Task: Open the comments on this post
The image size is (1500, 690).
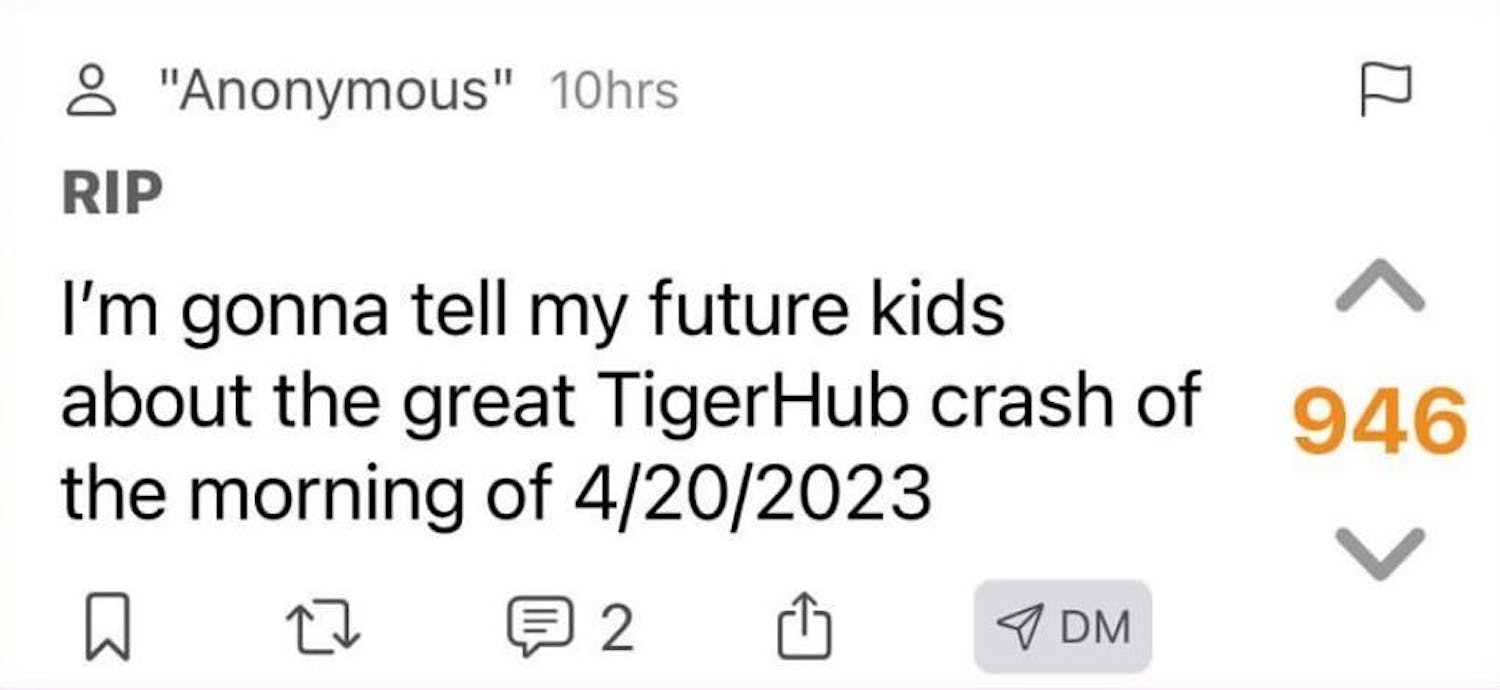Action: (x=542, y=625)
